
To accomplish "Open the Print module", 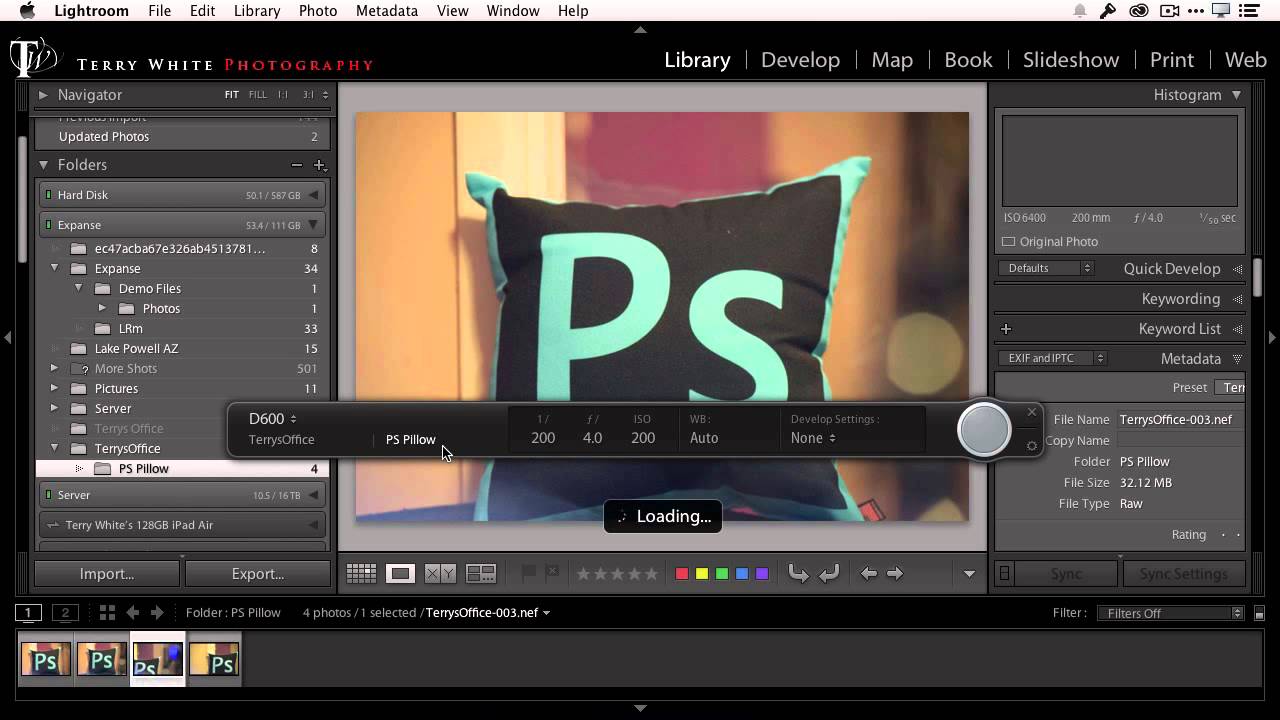I will [x=1171, y=60].
